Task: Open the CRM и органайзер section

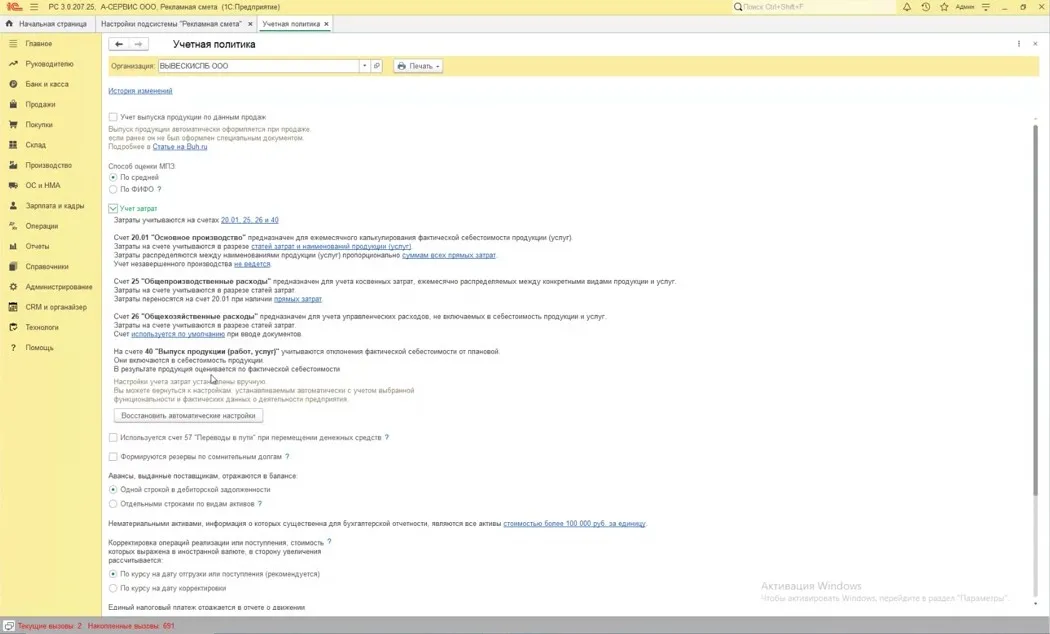Action: [56, 307]
